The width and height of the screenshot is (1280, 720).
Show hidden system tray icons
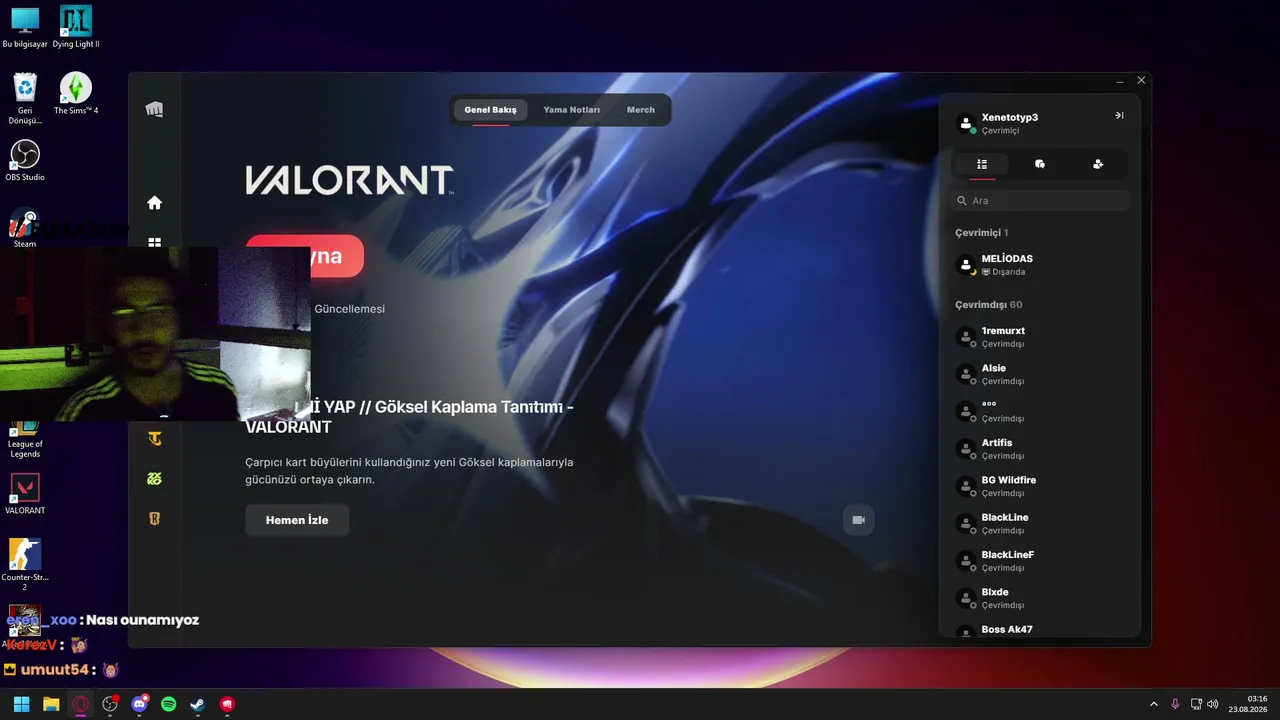[1153, 704]
